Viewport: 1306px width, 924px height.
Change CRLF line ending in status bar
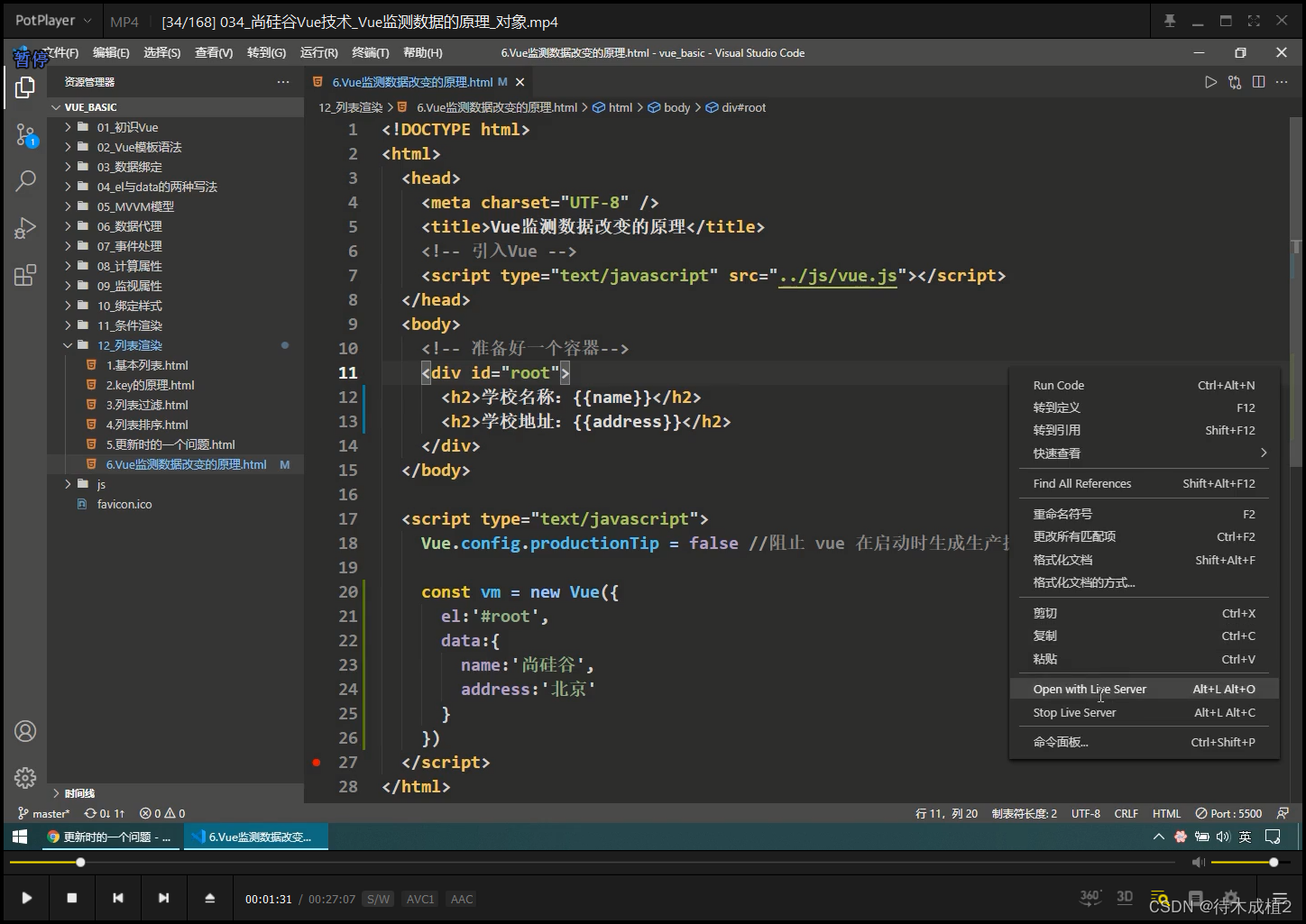pos(1127,813)
